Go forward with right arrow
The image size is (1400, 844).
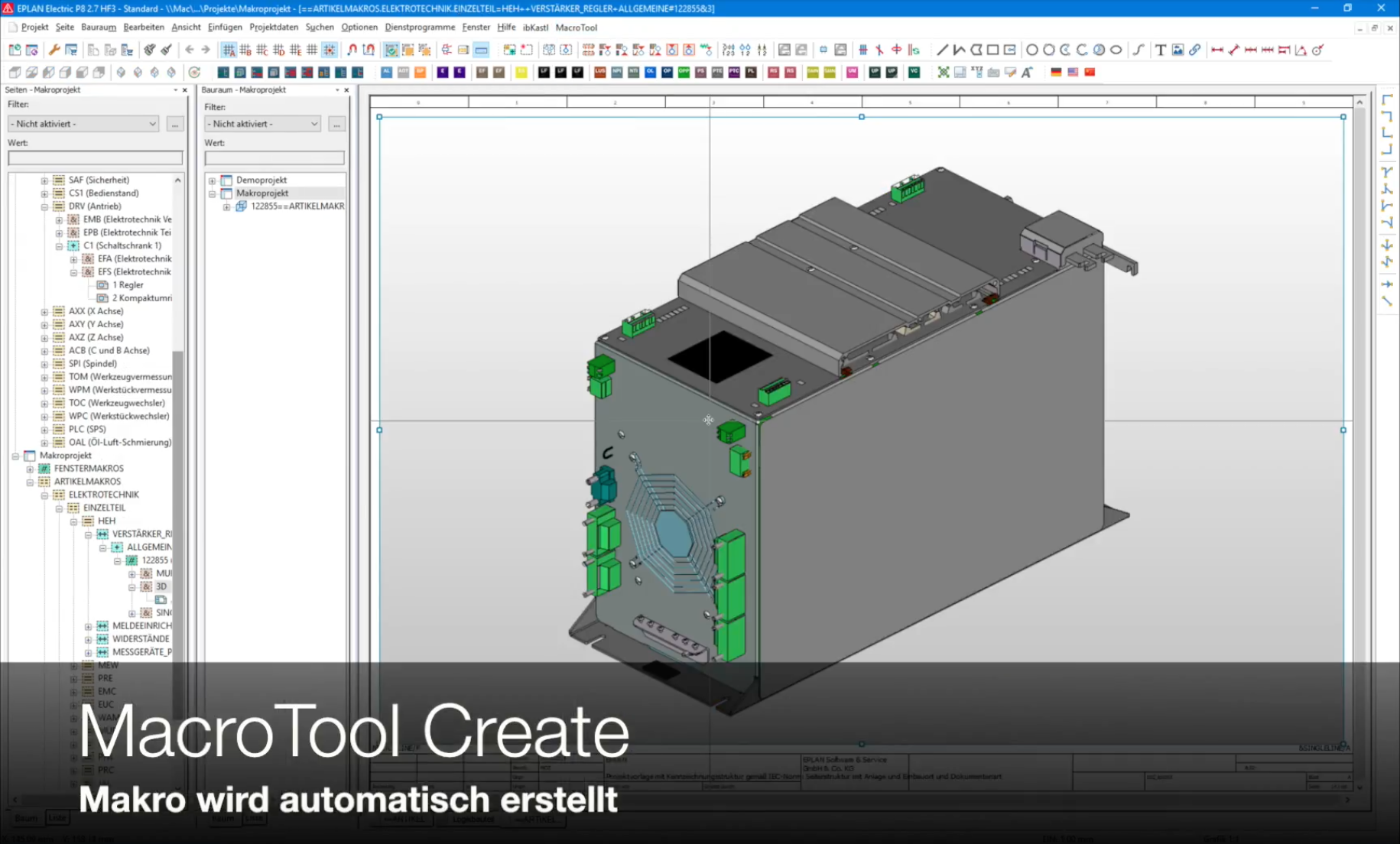[206, 50]
